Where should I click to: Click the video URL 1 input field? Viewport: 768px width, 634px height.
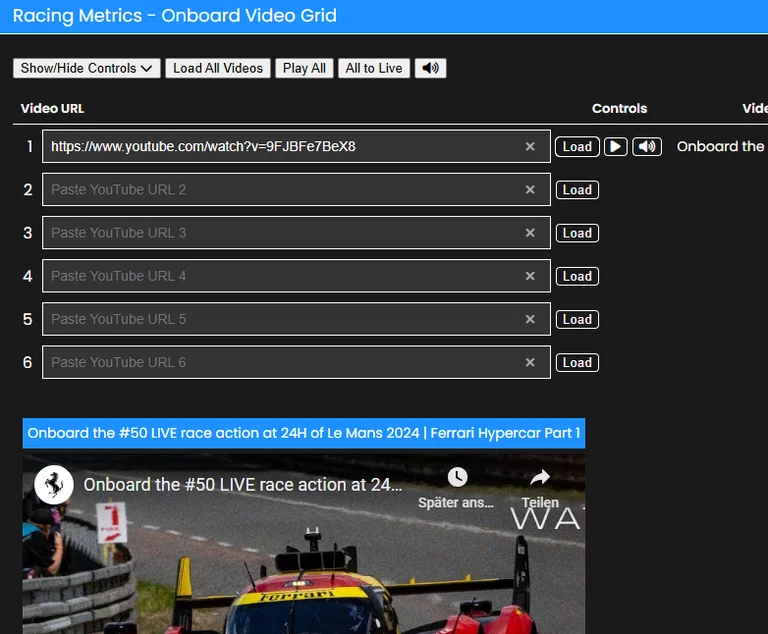click(296, 146)
